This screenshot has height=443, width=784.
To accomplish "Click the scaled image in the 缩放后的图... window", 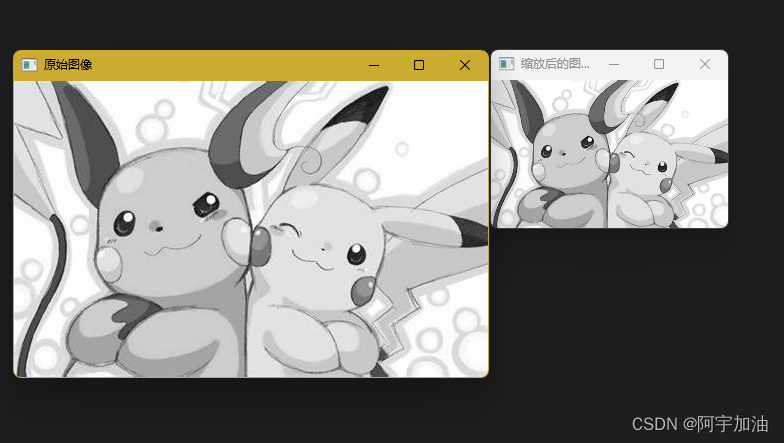I will (610, 154).
